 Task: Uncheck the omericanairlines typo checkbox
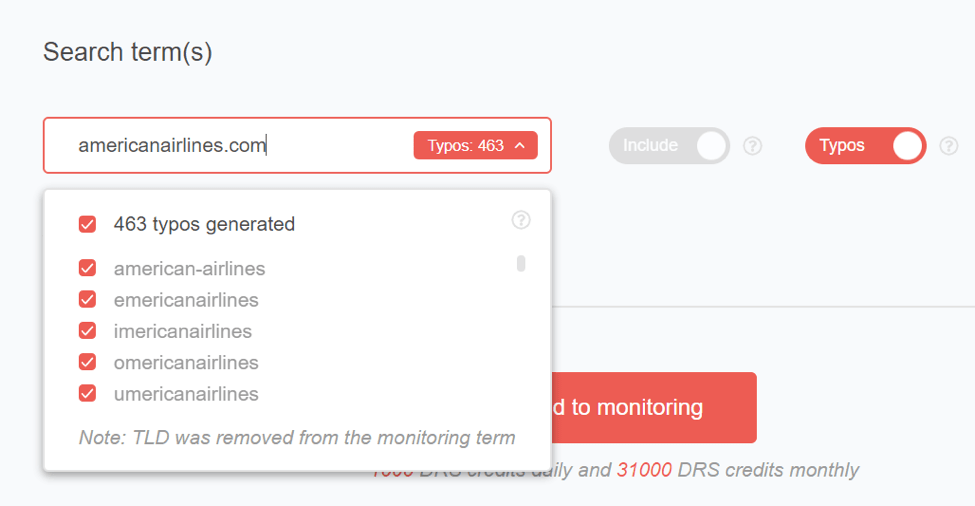point(88,362)
